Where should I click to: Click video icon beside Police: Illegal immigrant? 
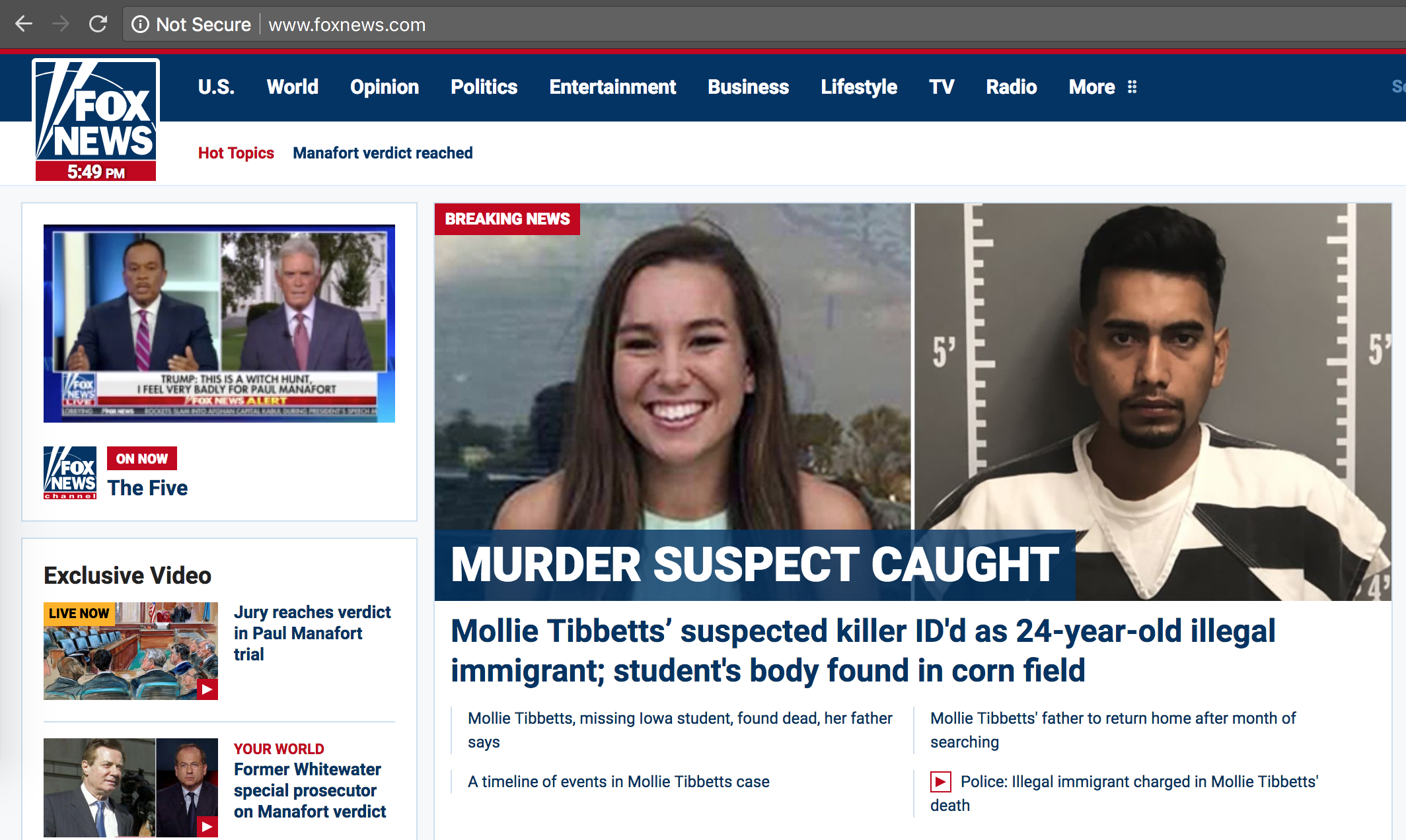click(941, 782)
